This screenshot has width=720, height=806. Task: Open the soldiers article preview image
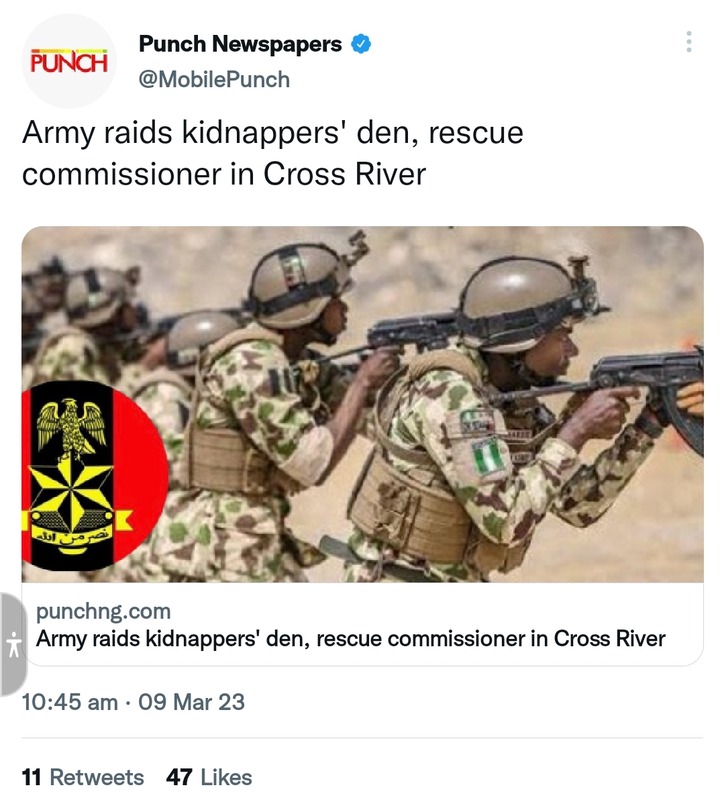(x=362, y=404)
